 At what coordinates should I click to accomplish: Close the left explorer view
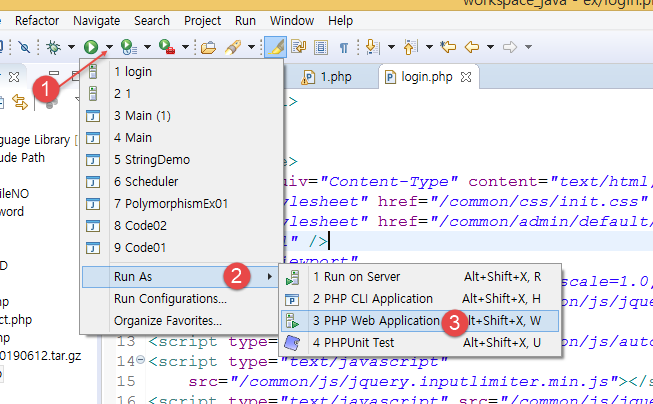click(x=14, y=77)
